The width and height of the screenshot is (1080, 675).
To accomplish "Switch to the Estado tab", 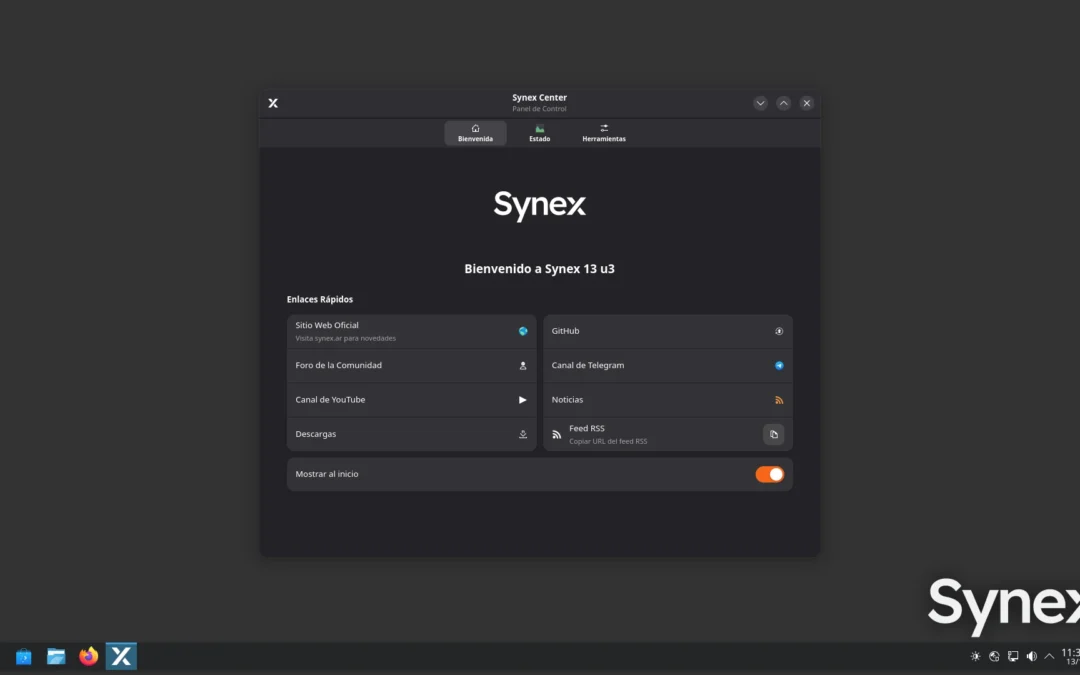I will coord(539,132).
